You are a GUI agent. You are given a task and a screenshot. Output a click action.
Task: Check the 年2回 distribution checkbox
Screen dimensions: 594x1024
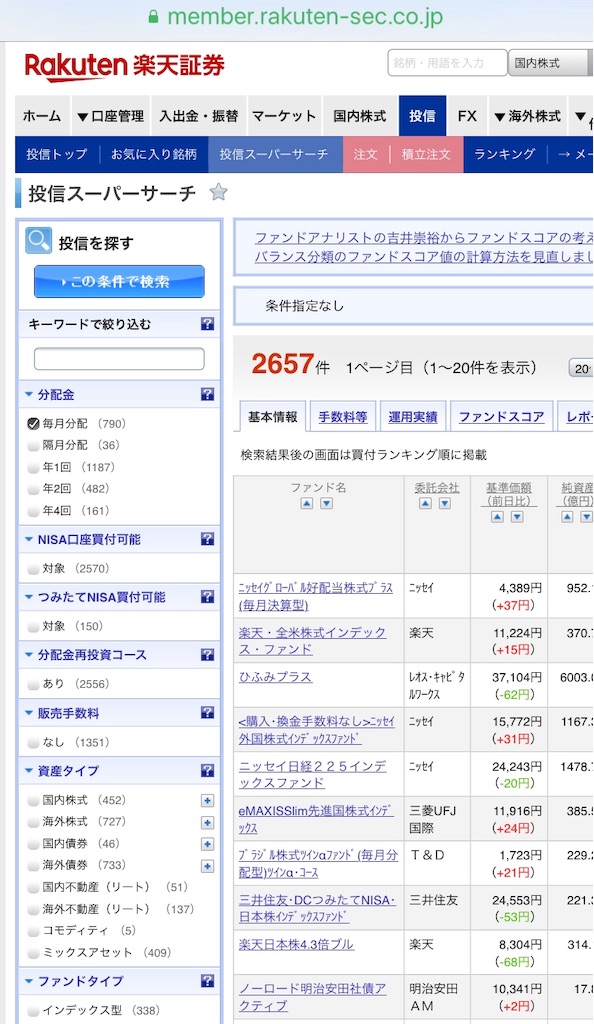(x=33, y=489)
